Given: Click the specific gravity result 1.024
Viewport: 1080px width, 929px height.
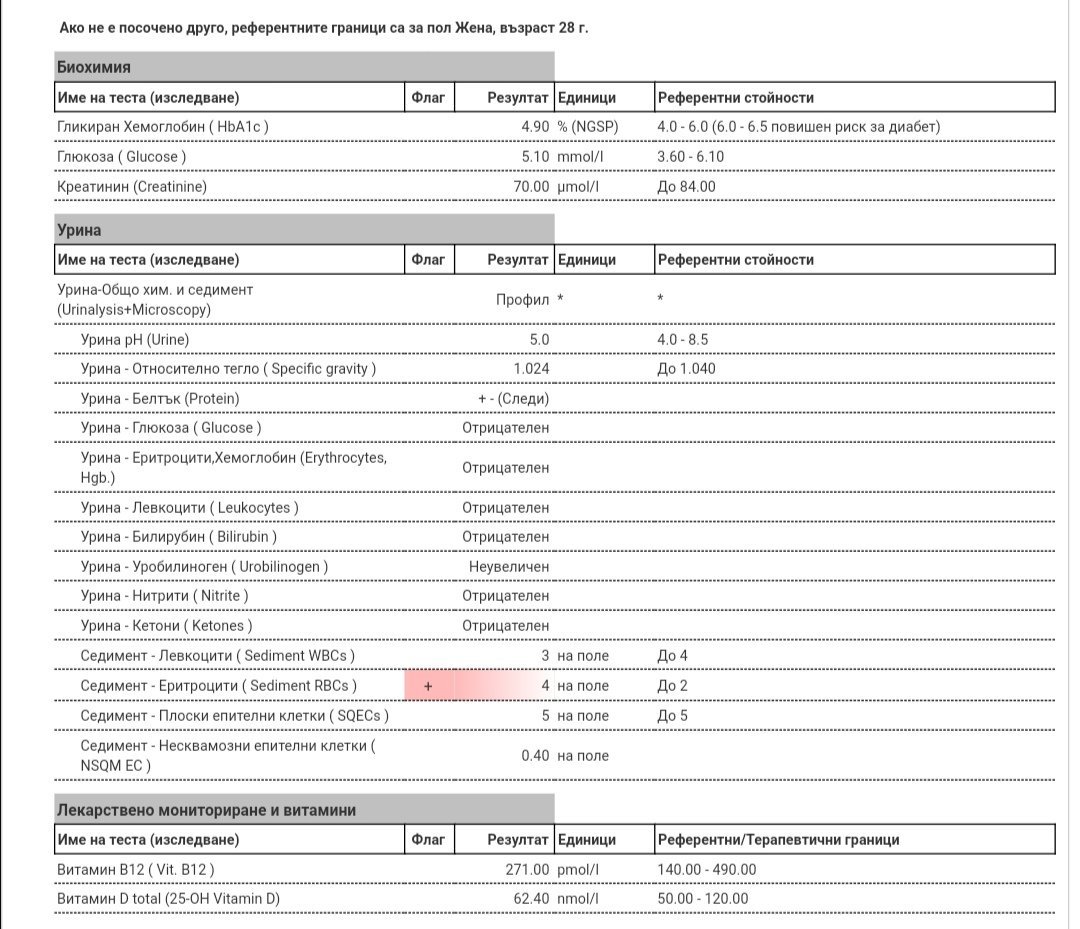Looking at the screenshot, I should tap(531, 369).
